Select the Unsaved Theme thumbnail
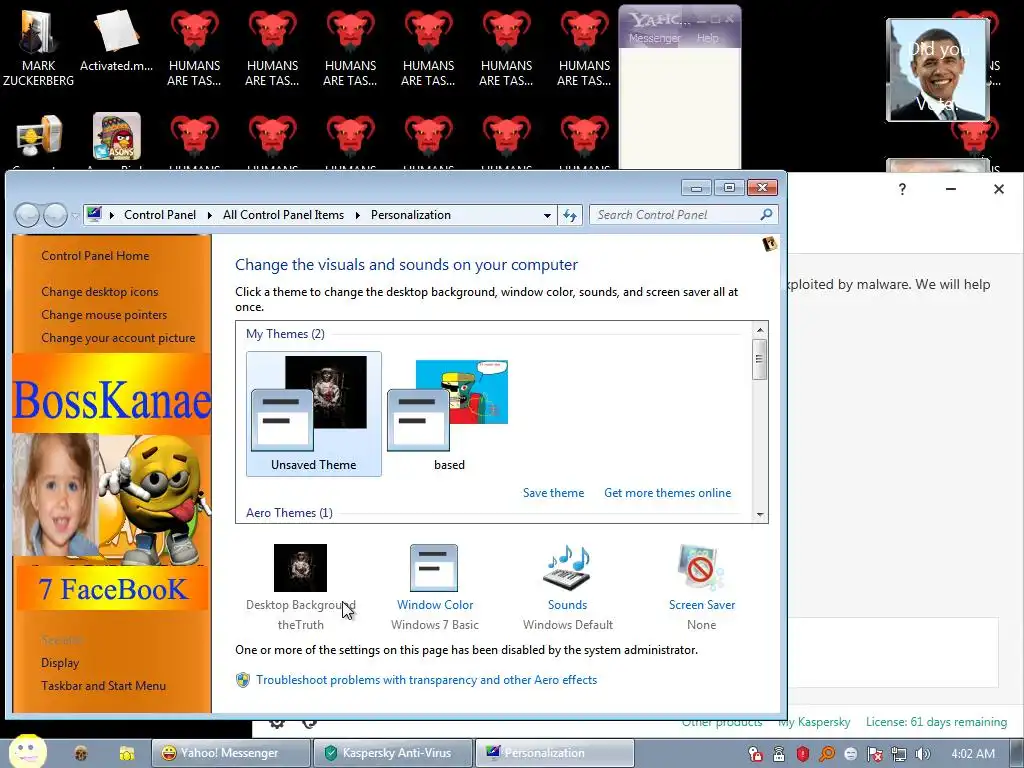The width and height of the screenshot is (1024, 768). pyautogui.click(x=313, y=413)
